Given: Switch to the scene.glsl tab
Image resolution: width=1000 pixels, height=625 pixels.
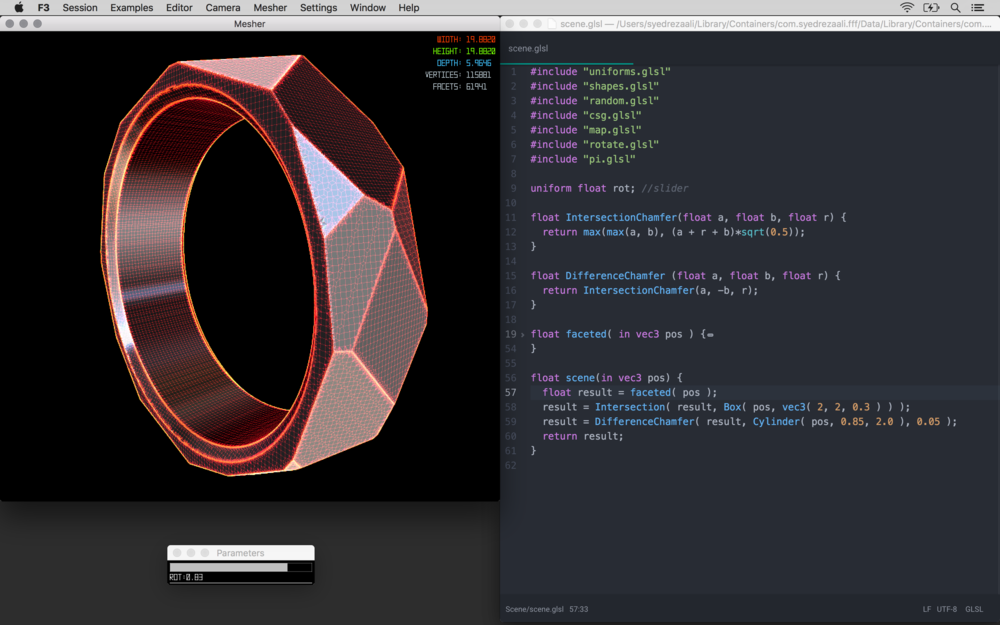Looking at the screenshot, I should tap(528, 48).
